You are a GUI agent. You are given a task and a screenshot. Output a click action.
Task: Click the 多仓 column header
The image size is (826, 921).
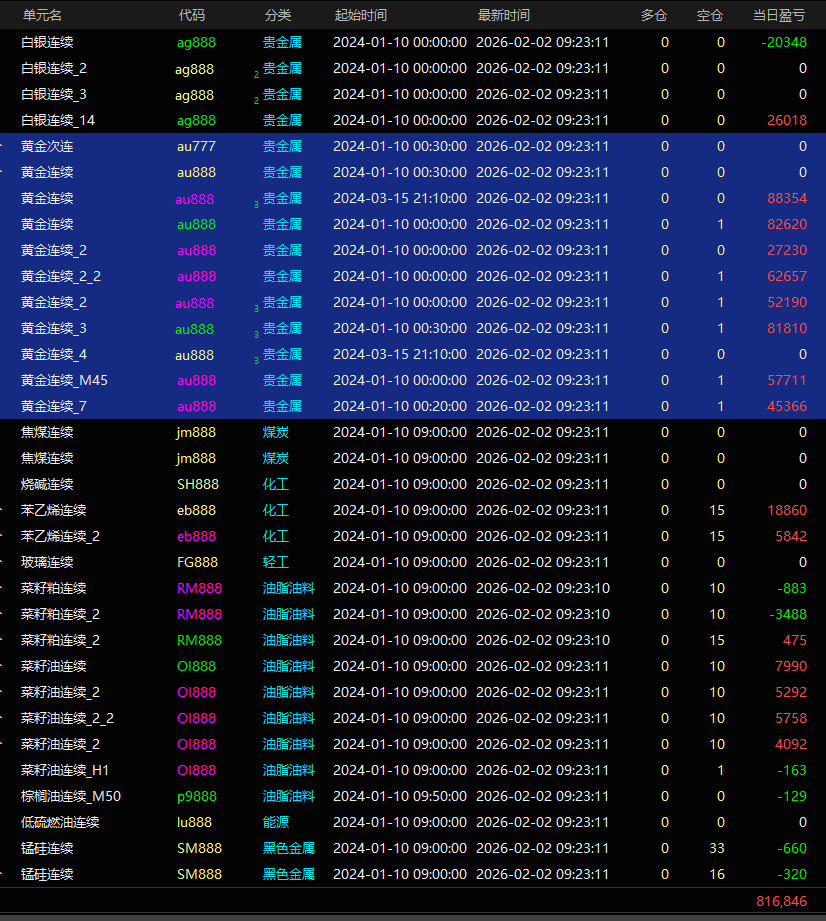[x=654, y=15]
